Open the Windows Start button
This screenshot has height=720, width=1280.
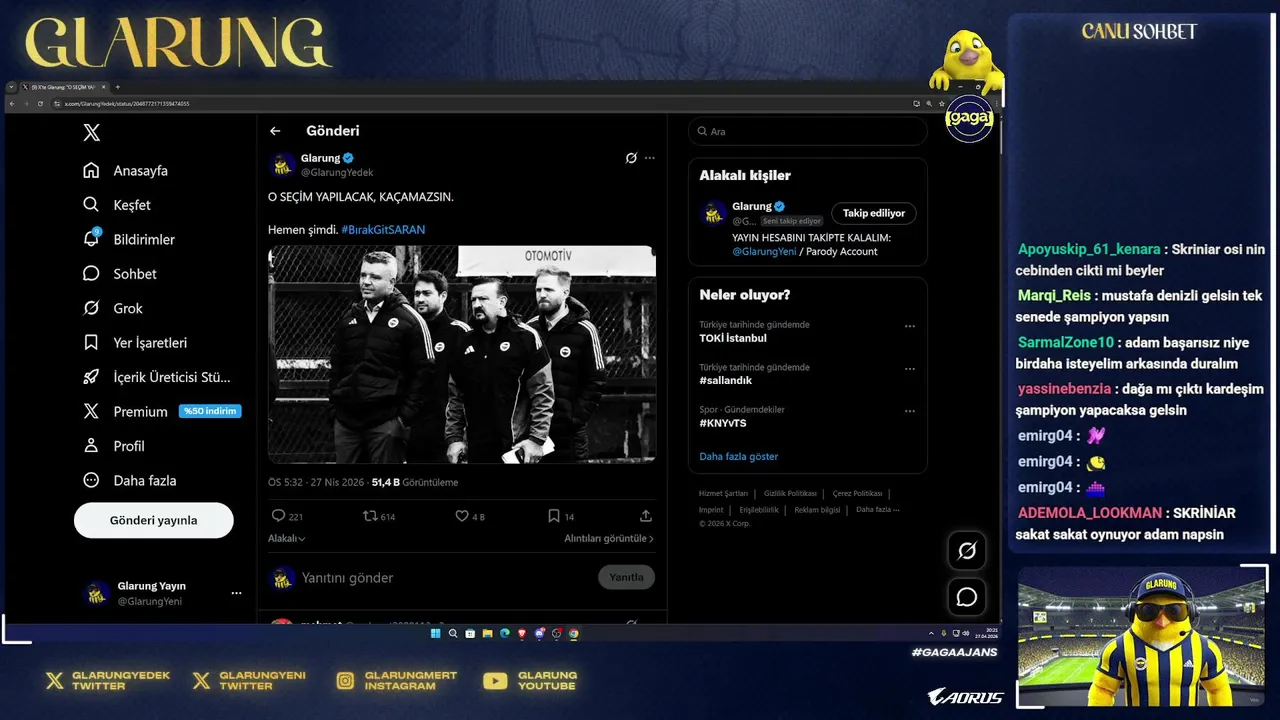tap(435, 633)
